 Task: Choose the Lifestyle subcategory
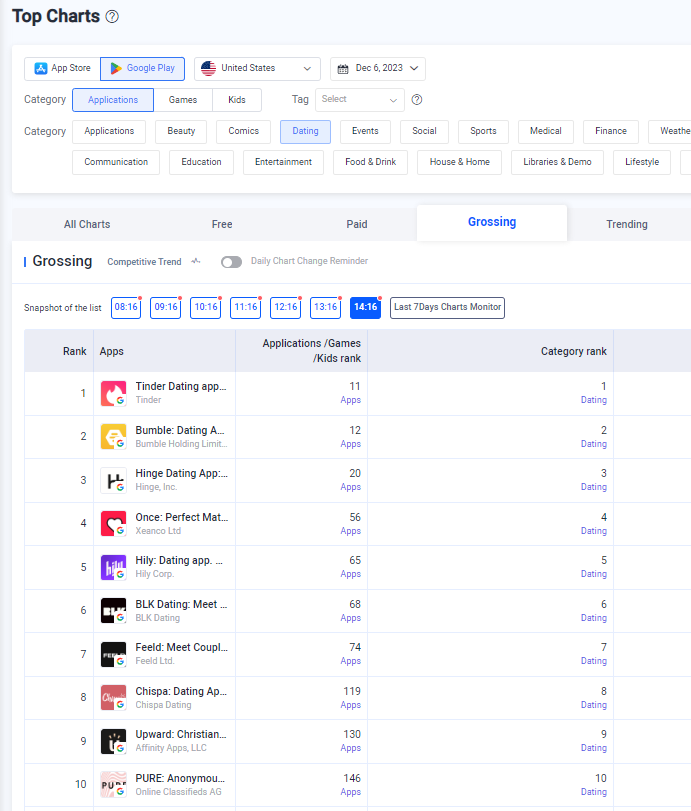(642, 162)
